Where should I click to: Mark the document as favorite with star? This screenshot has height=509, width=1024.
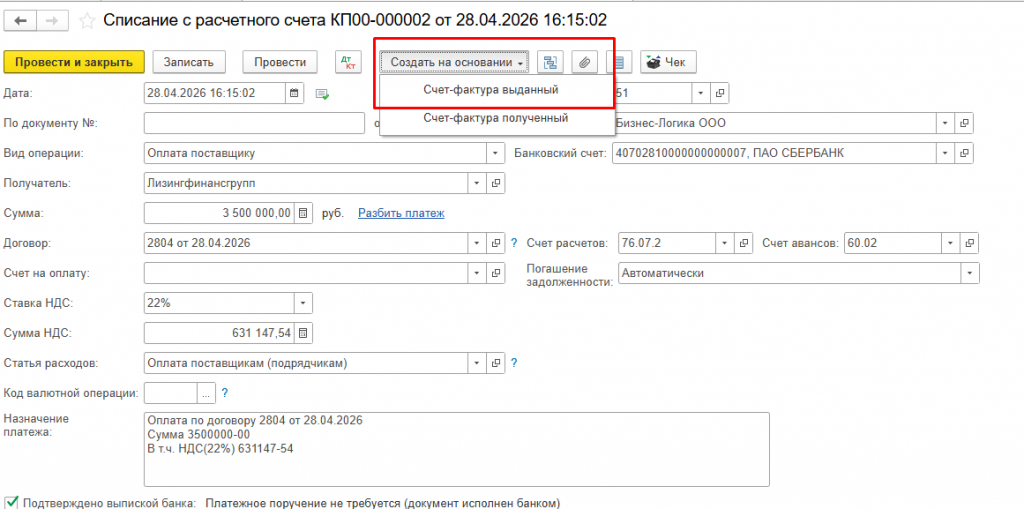pyautogui.click(x=87, y=21)
